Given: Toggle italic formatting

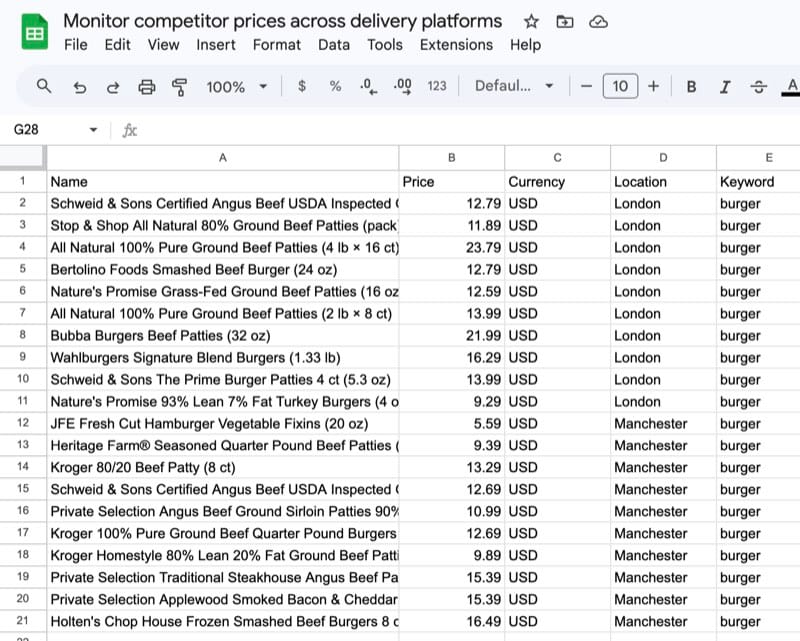Looking at the screenshot, I should pos(725,87).
